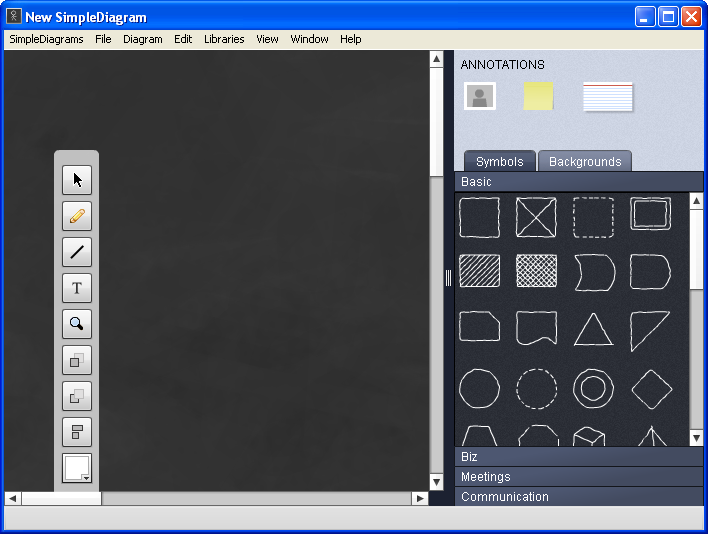708x534 pixels.
Task: Click the align objects tool
Action: pyautogui.click(x=77, y=432)
